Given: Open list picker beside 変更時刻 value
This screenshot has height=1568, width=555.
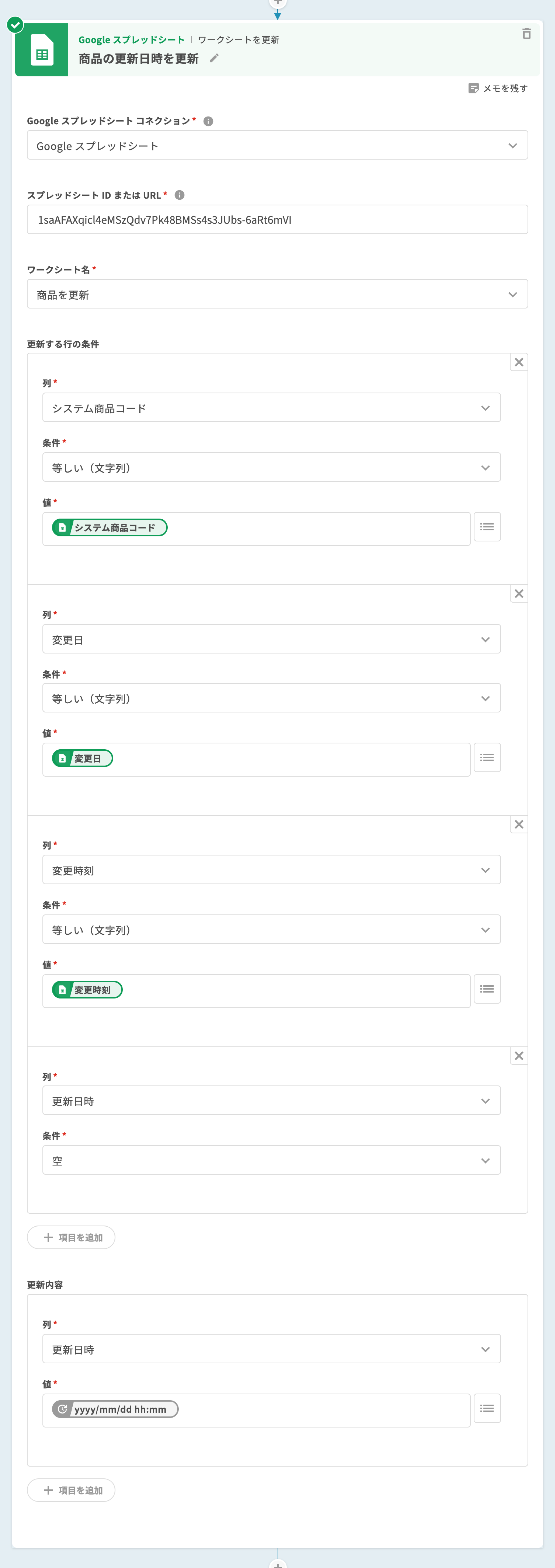Looking at the screenshot, I should pyautogui.click(x=487, y=989).
